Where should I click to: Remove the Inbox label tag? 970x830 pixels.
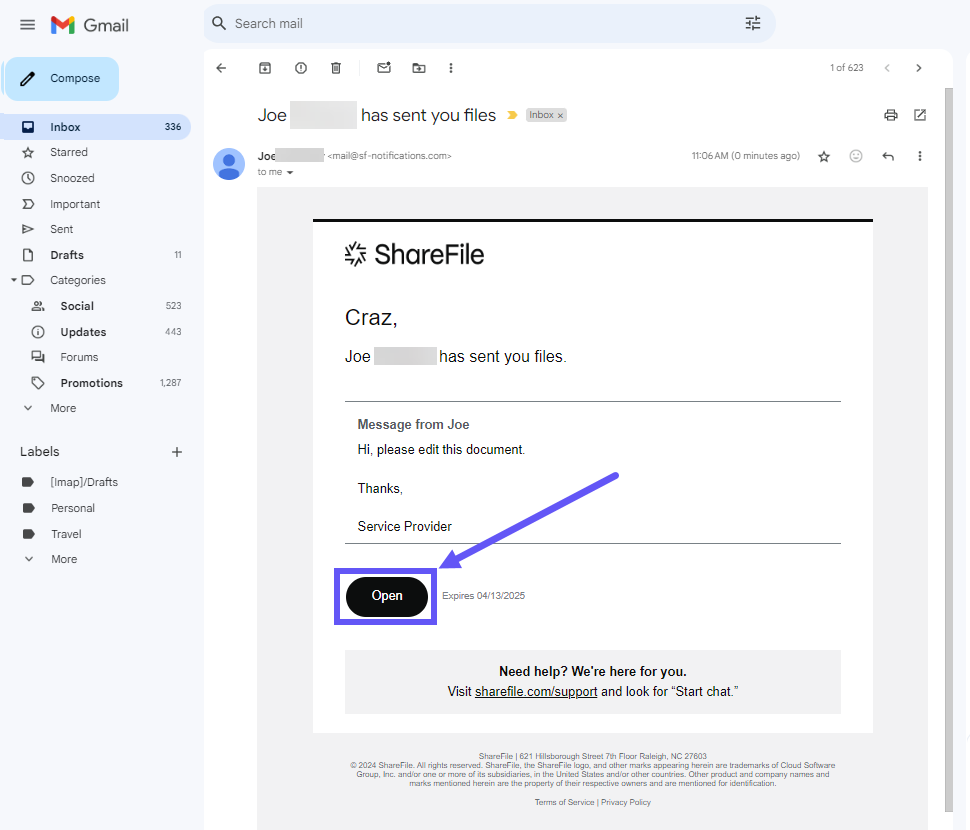560,116
